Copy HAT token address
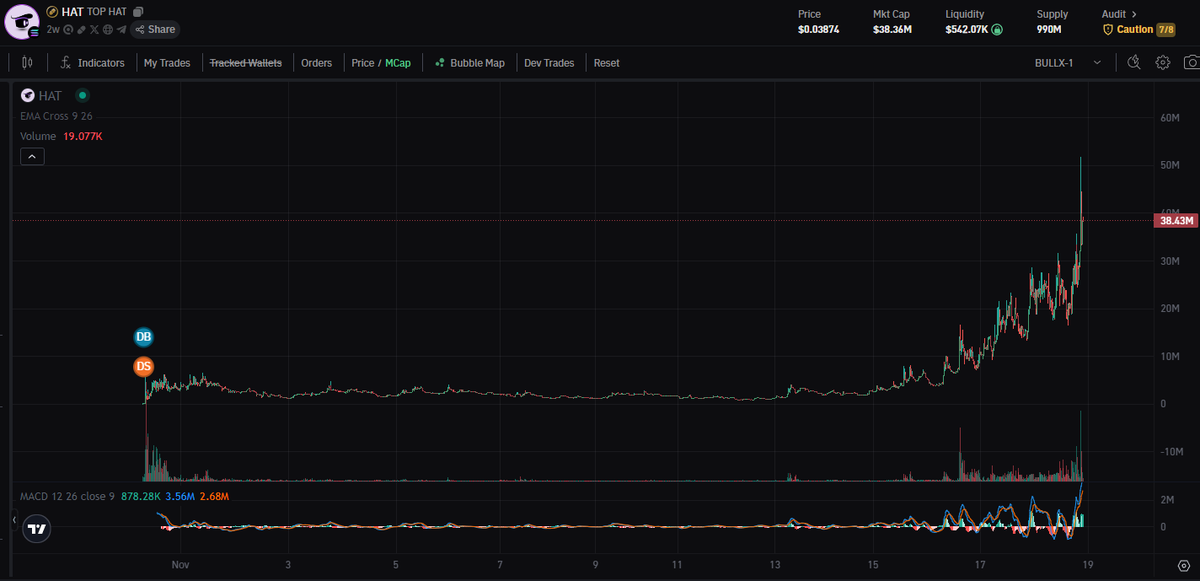This screenshot has height=581, width=1200. click(138, 11)
